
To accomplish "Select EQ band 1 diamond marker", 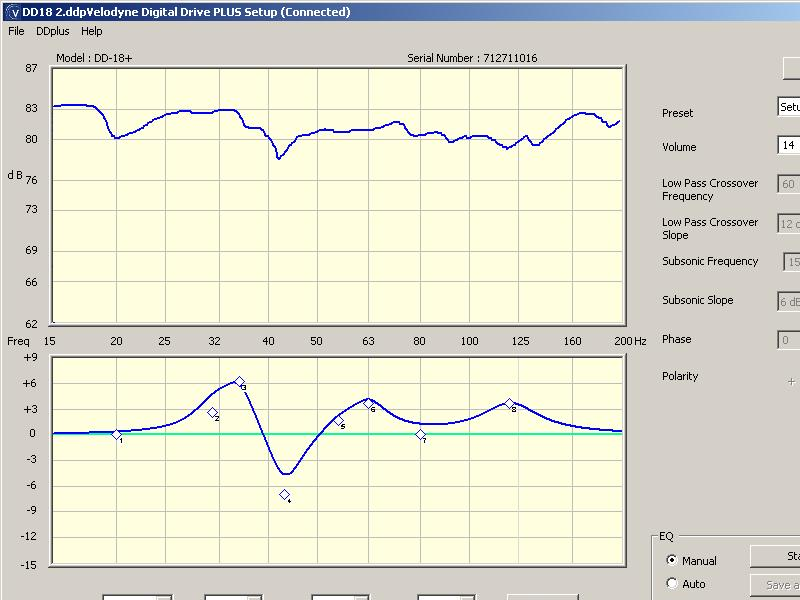I will [x=116, y=434].
